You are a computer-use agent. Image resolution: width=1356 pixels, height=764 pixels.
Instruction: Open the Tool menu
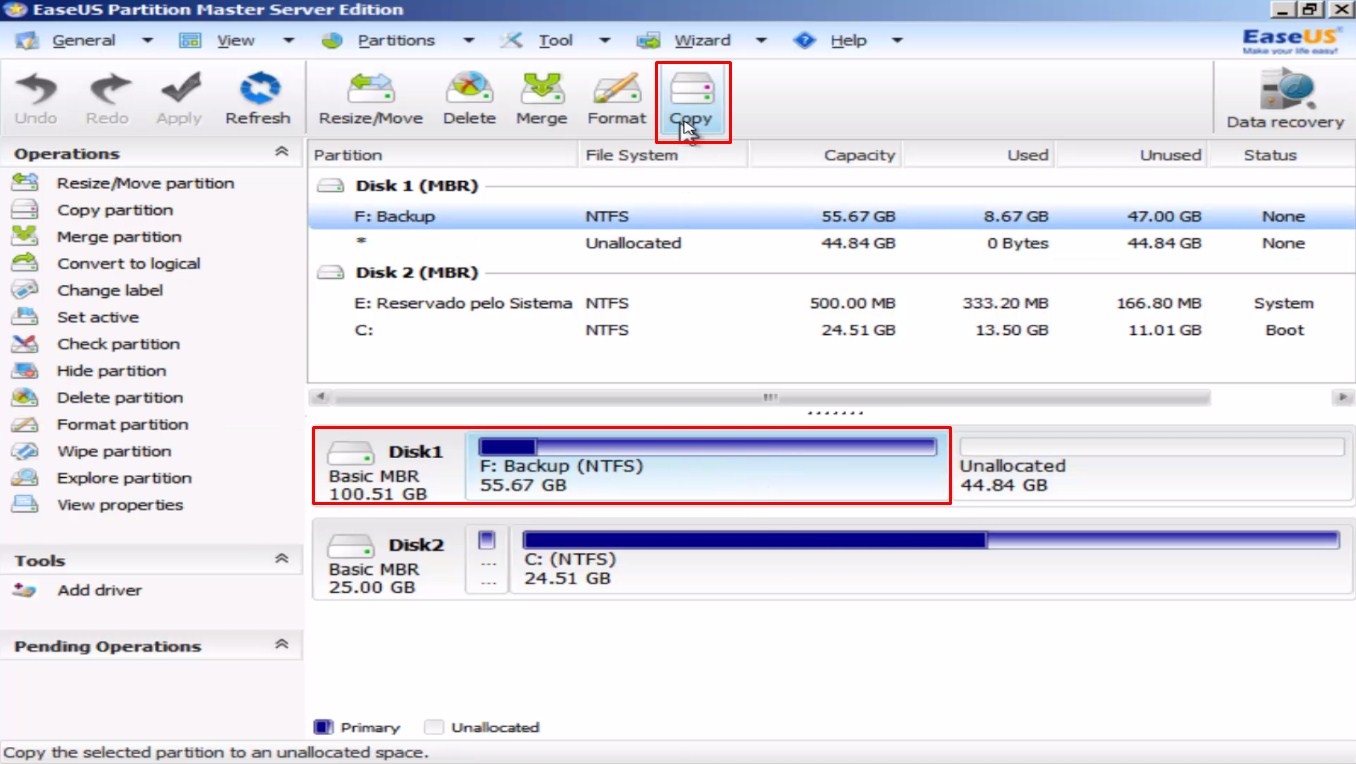pos(555,41)
